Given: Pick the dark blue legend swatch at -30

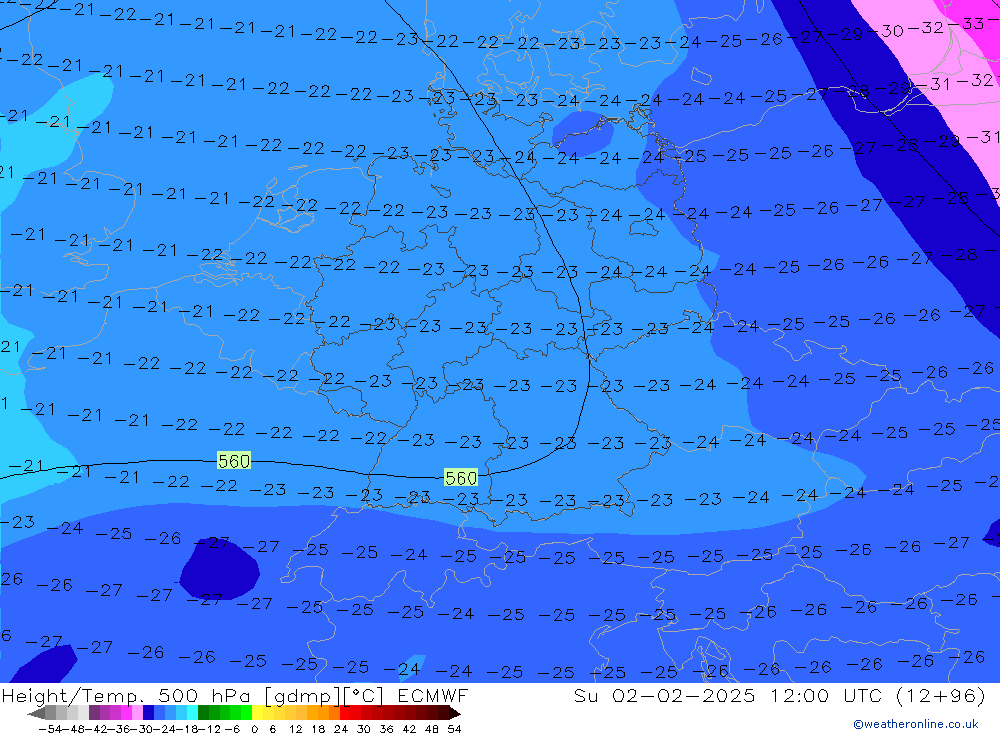Looking at the screenshot, I should click(x=148, y=713).
